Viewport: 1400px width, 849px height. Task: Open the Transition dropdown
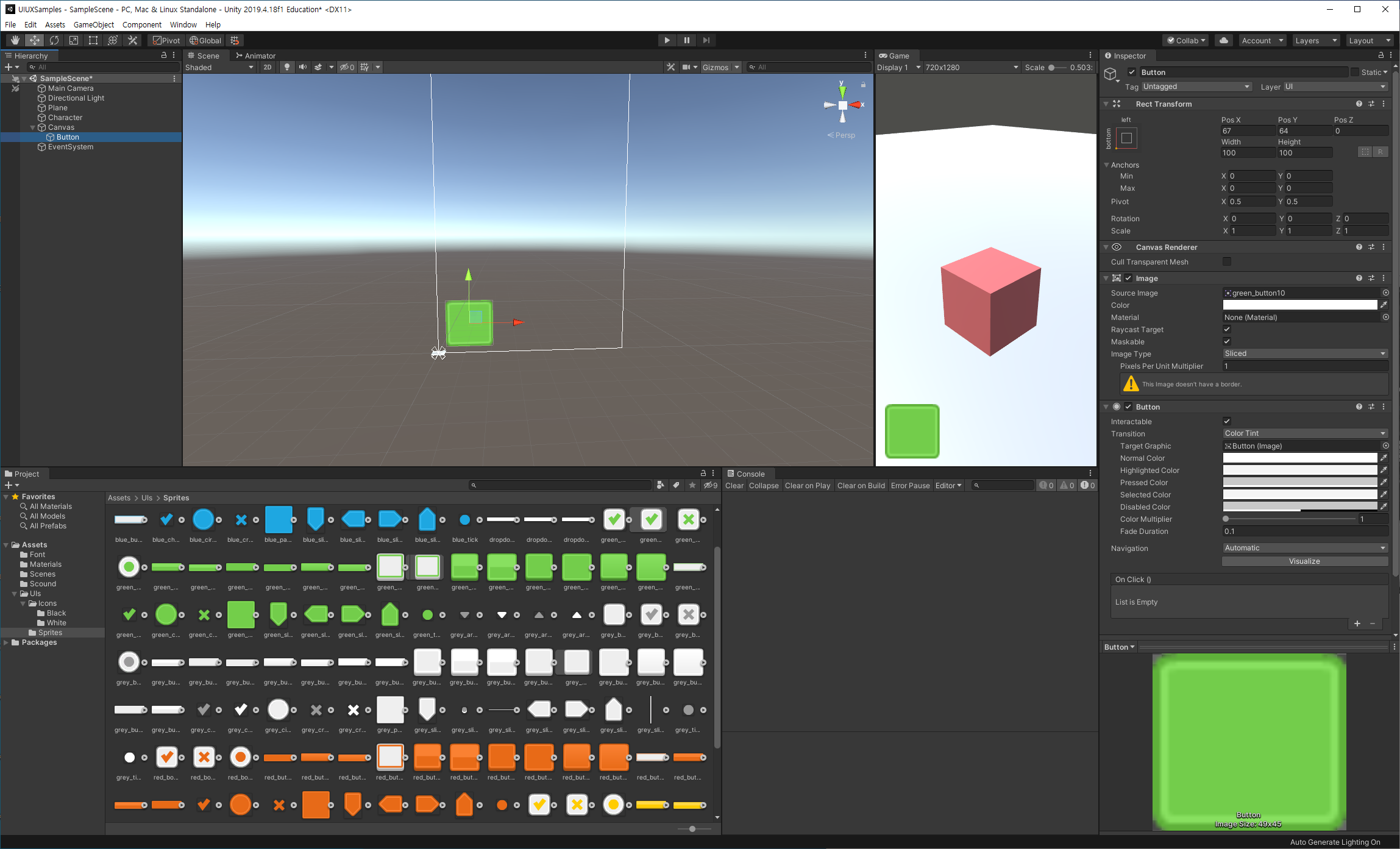coord(1304,433)
